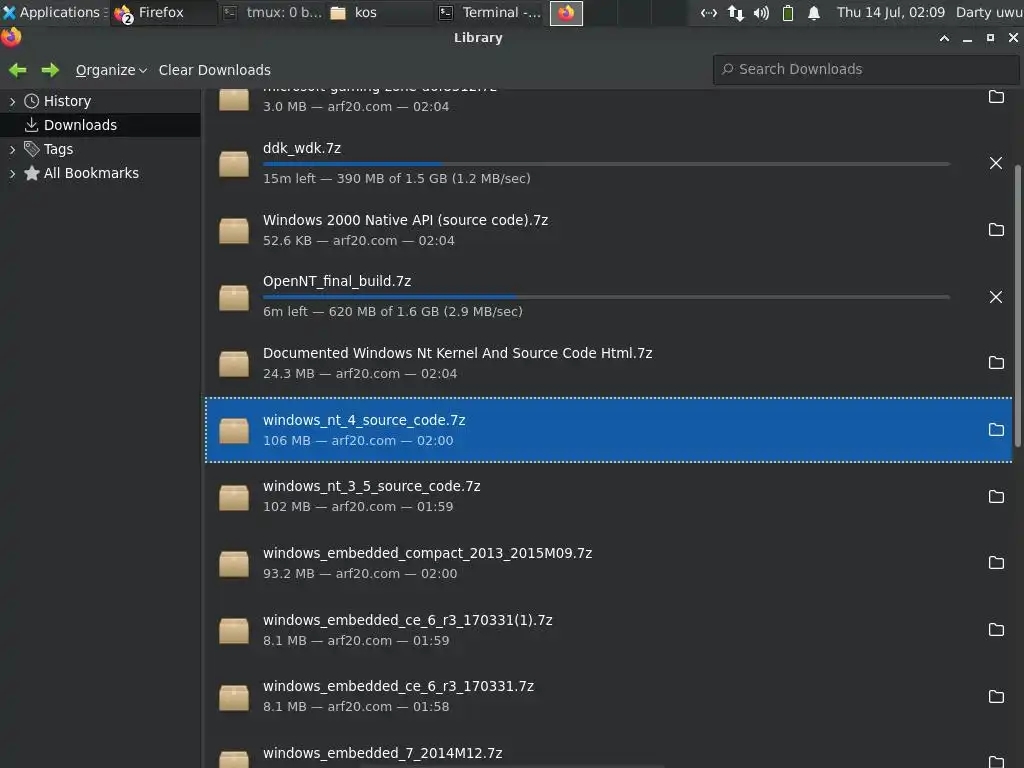The width and height of the screenshot is (1024, 768).
Task: Open folder for windows_embedded_ce_6_r3_170331(1).7z
Action: [x=996, y=630]
